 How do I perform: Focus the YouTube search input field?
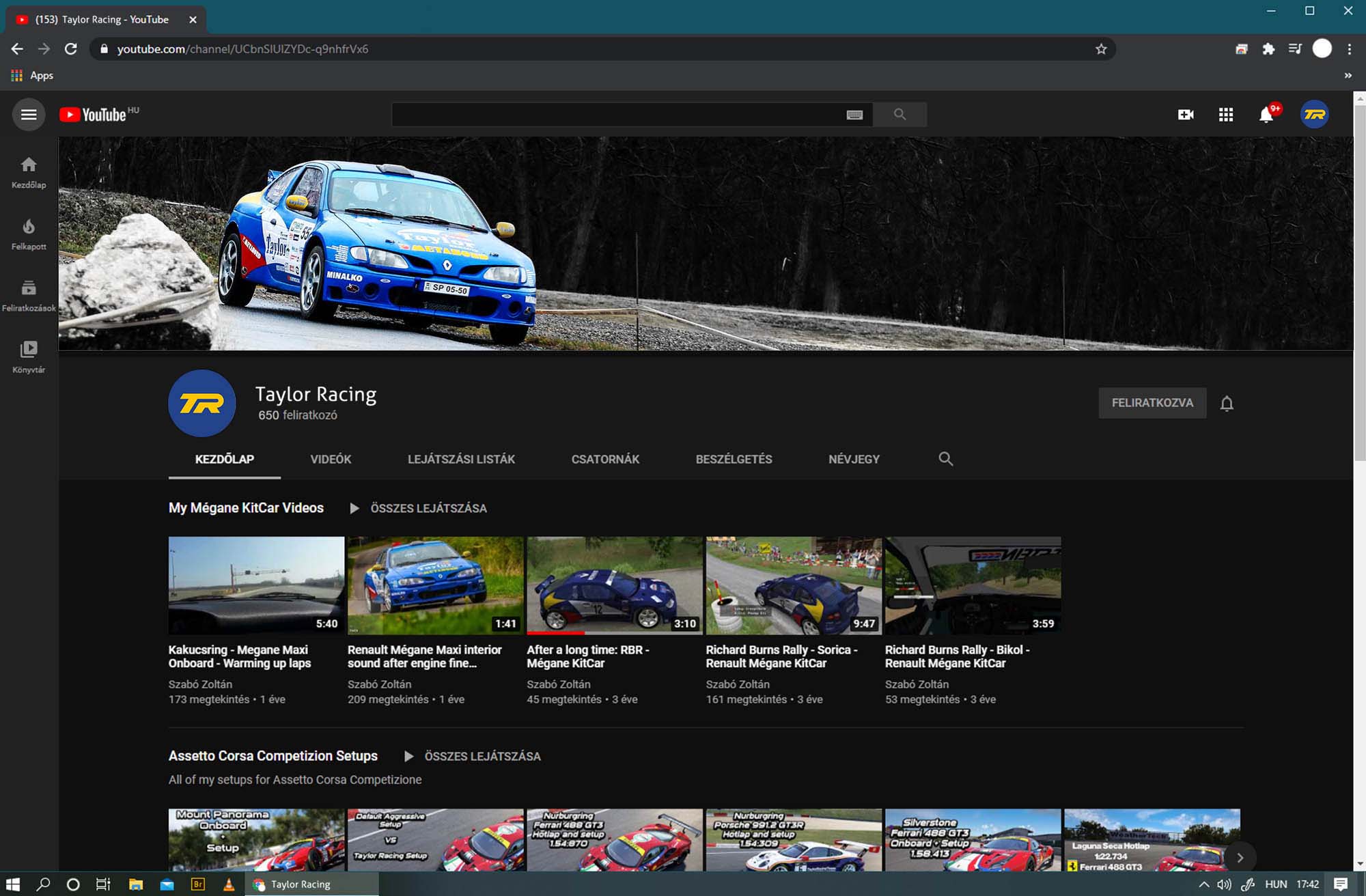pos(618,115)
